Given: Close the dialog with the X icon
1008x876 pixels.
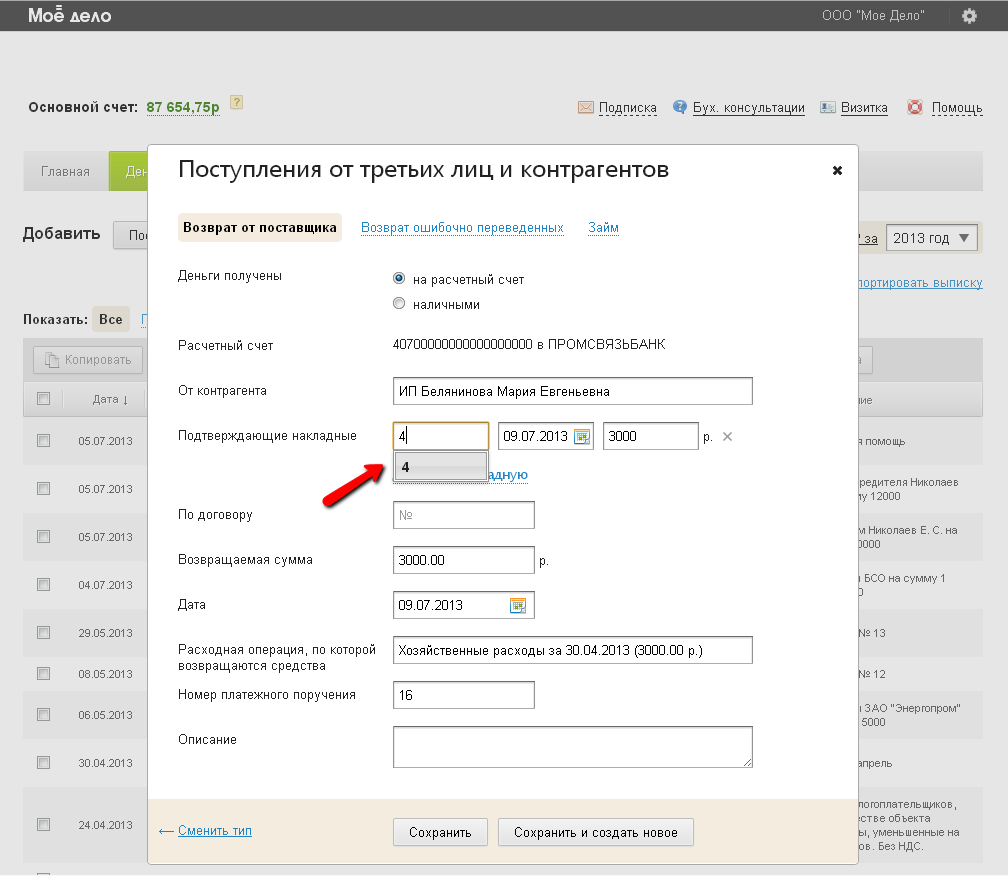Looking at the screenshot, I should [x=837, y=170].
